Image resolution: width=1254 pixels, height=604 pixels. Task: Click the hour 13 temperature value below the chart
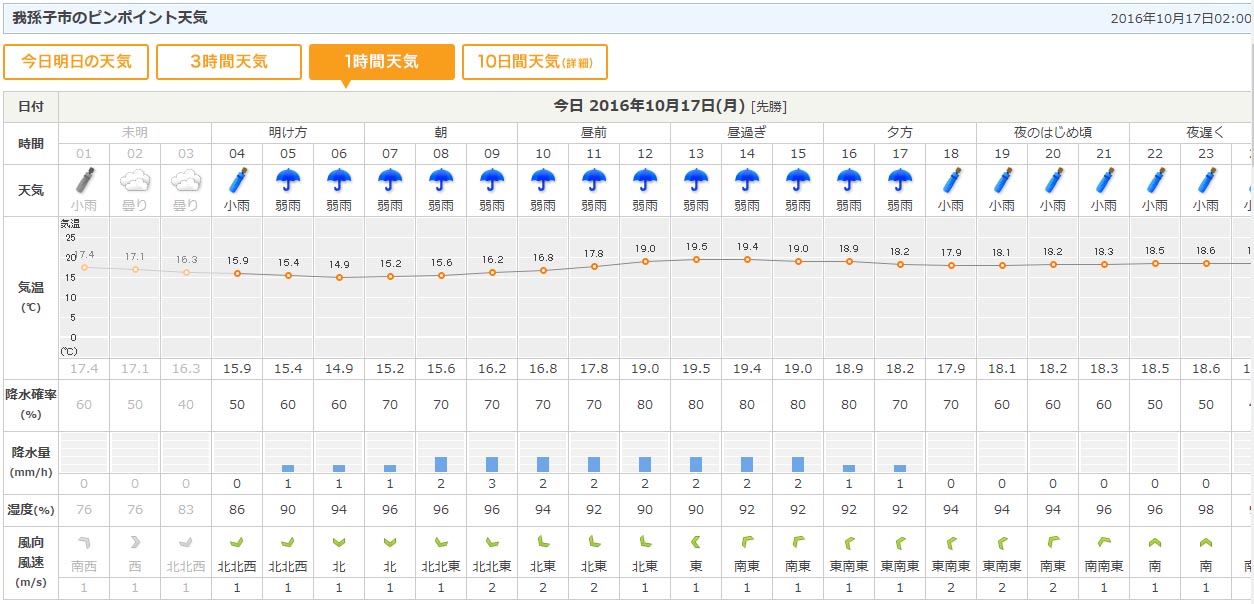coord(696,369)
